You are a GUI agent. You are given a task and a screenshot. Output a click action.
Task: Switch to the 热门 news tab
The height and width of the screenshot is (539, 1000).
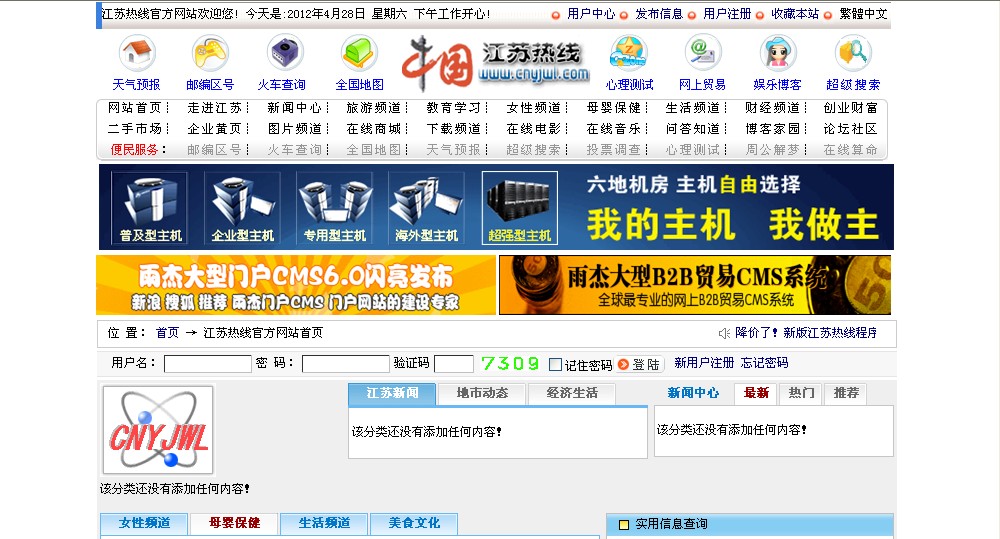(801, 393)
